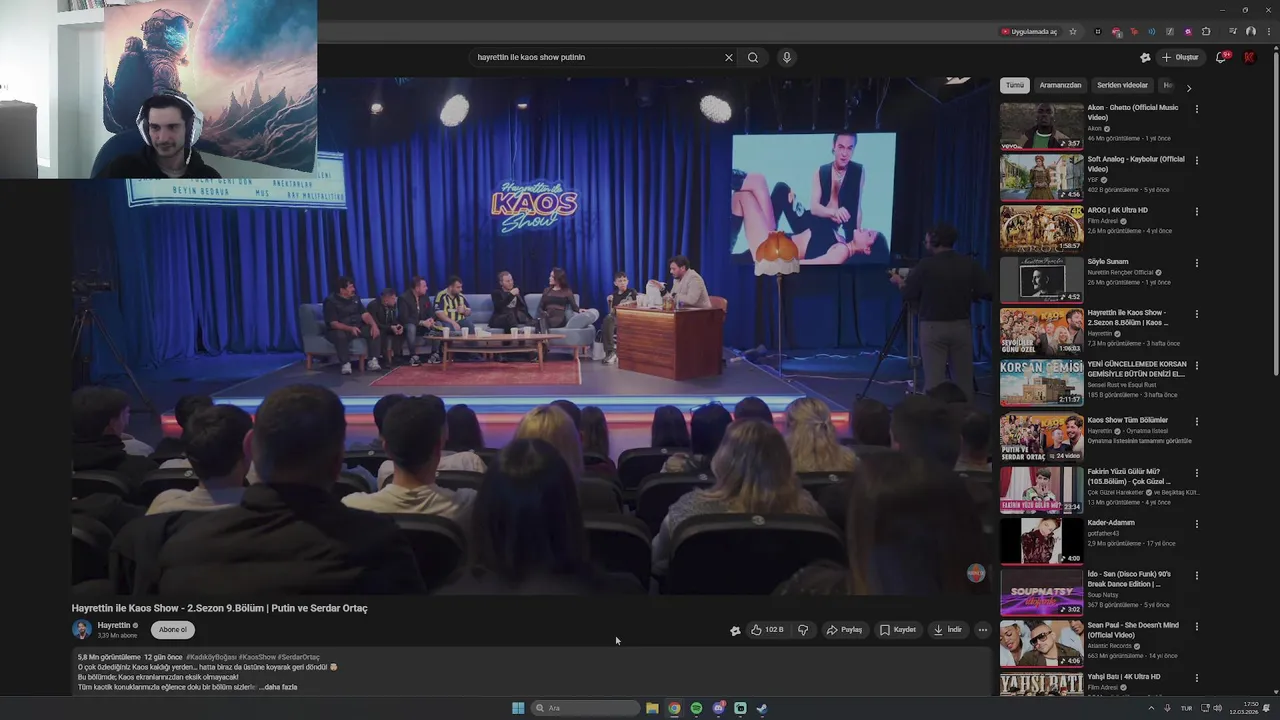Dislike the video with thumbs down

pos(803,630)
